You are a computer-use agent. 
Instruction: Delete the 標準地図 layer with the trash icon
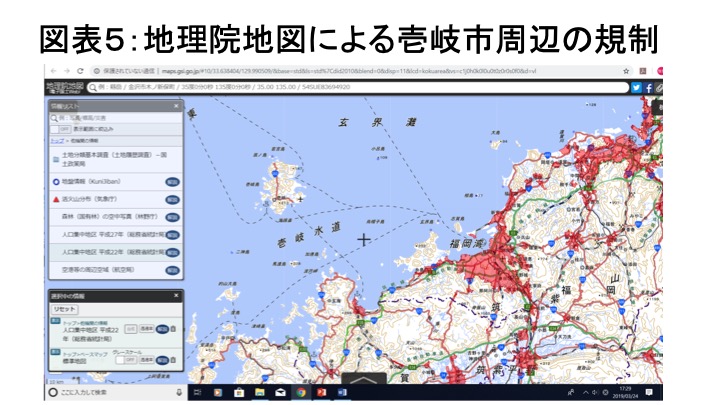click(x=174, y=360)
